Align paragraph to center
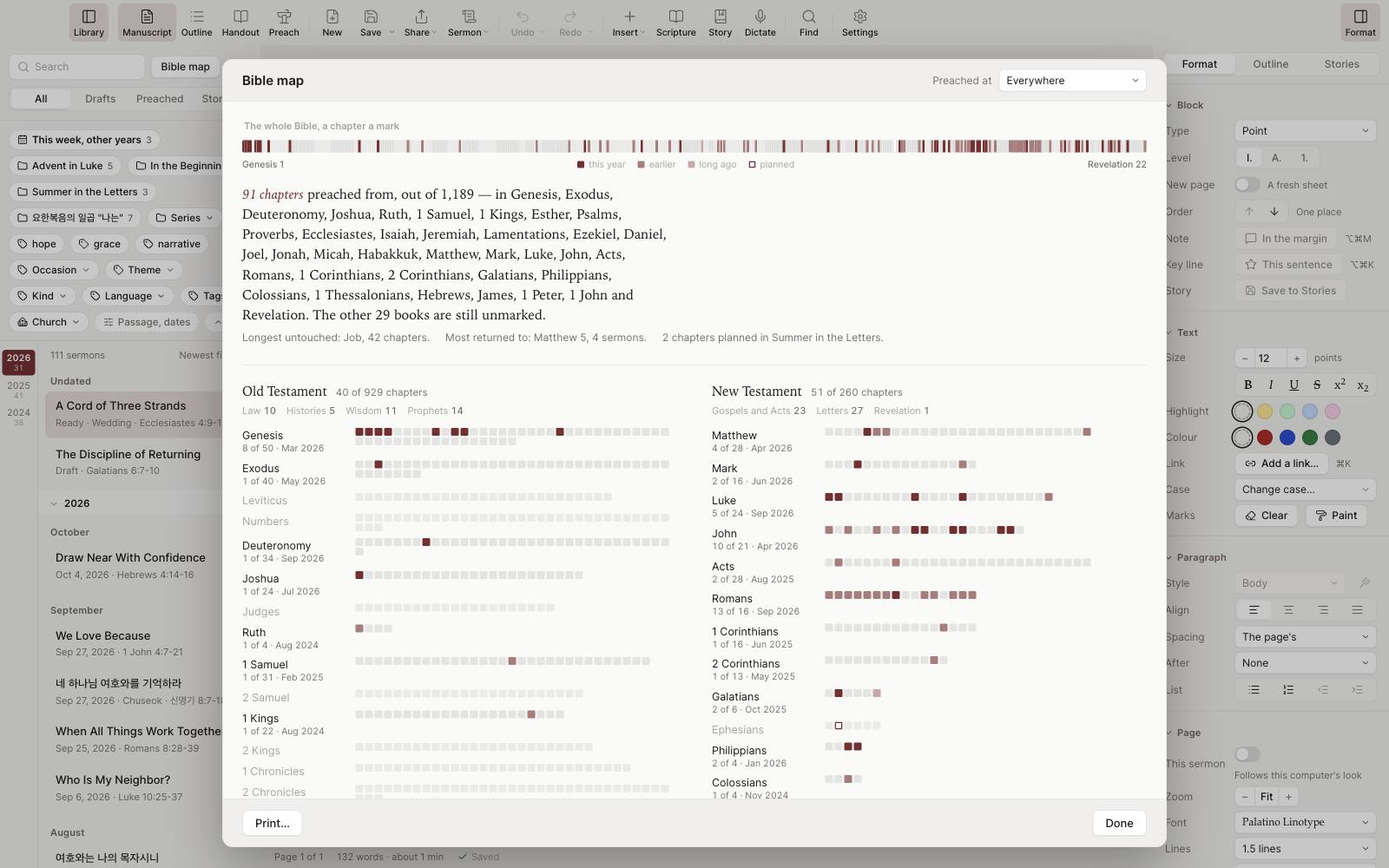The width and height of the screenshot is (1389, 868). coord(1288,610)
